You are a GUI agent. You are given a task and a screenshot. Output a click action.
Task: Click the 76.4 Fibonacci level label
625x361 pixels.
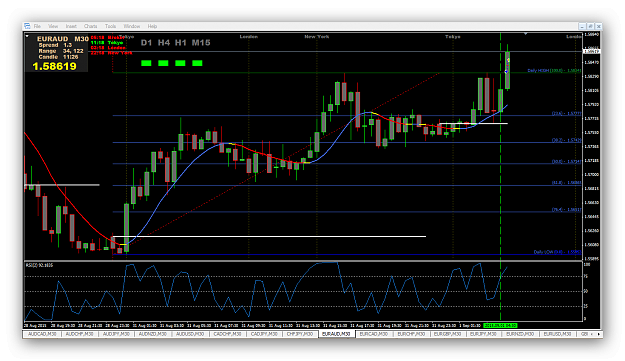(566, 209)
